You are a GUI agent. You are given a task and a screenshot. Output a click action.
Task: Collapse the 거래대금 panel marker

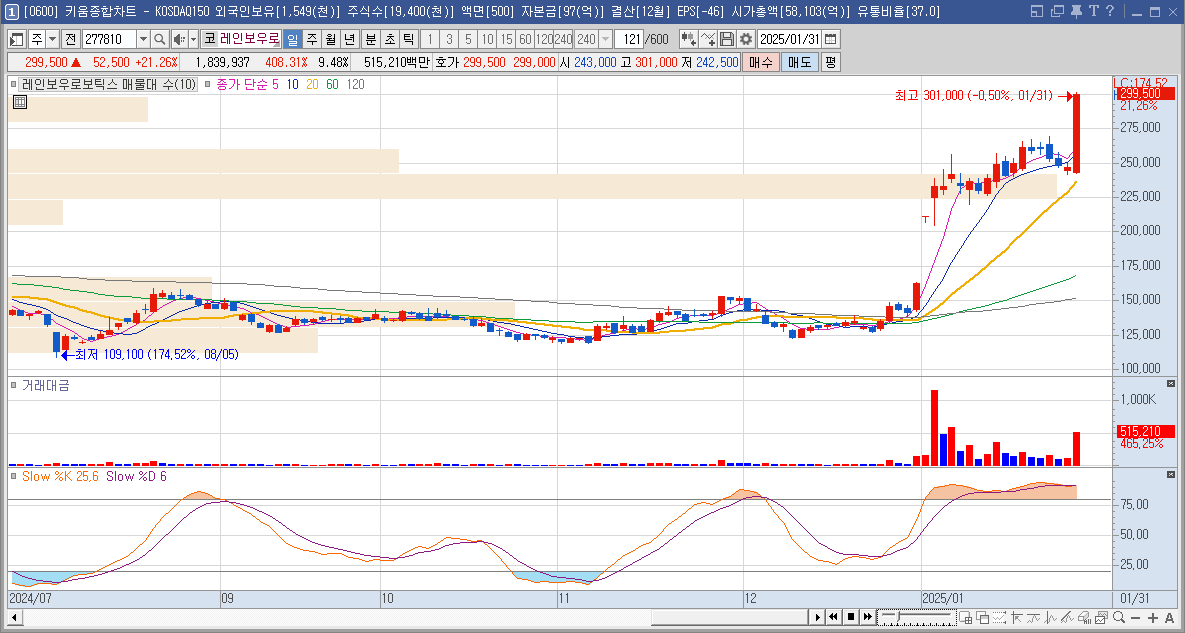coord(14,385)
